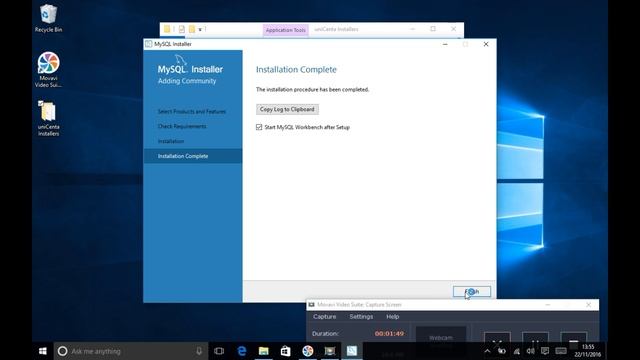
Task: Show hidden system tray icons
Action: (x=487, y=351)
